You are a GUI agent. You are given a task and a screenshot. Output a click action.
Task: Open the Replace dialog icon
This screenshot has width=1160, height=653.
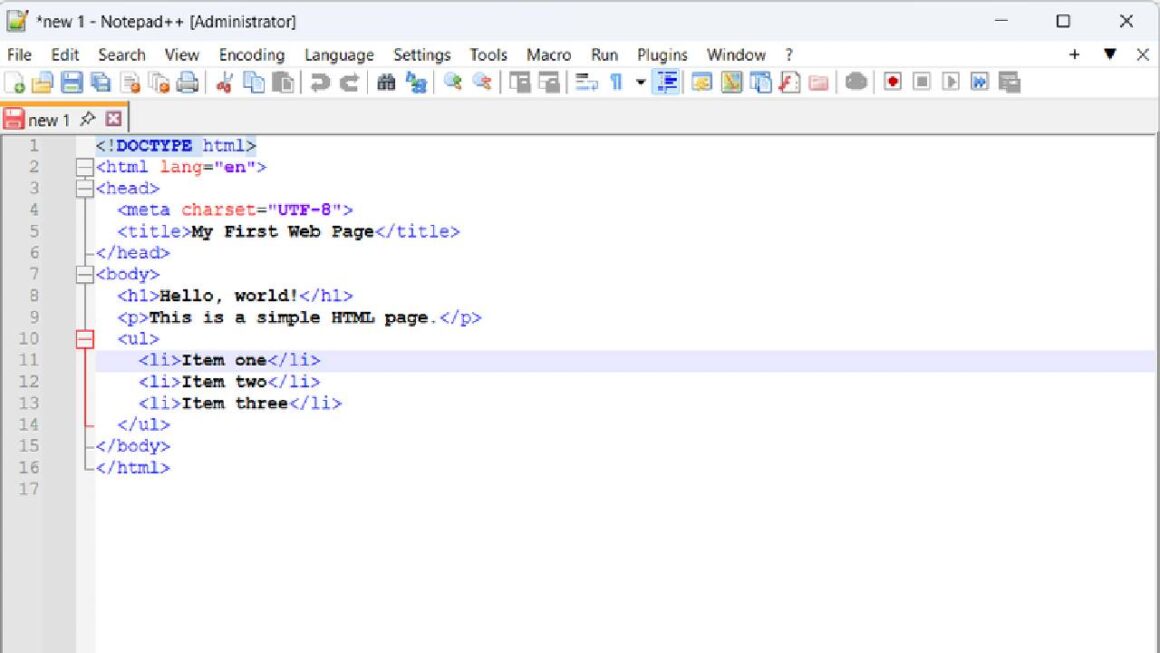pyautogui.click(x=417, y=82)
